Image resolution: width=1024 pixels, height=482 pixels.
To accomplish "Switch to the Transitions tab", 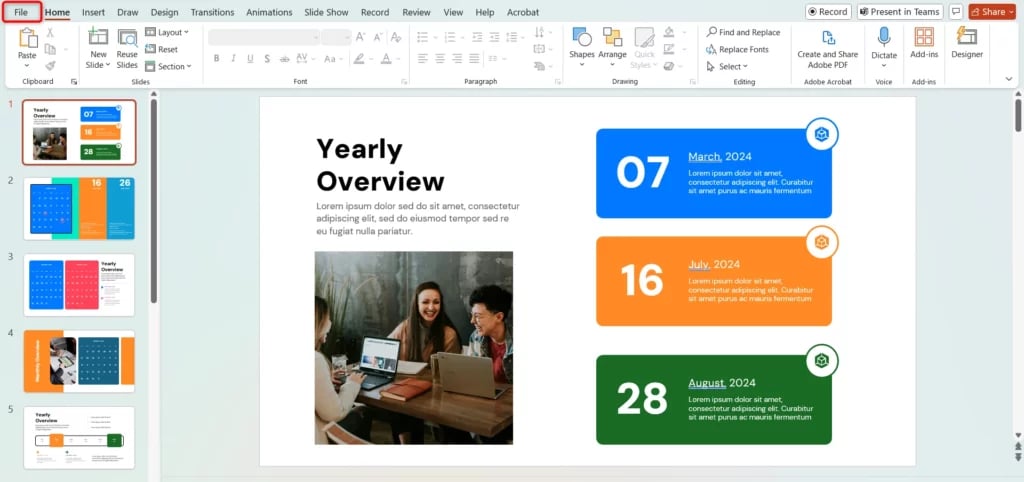I will (x=211, y=12).
